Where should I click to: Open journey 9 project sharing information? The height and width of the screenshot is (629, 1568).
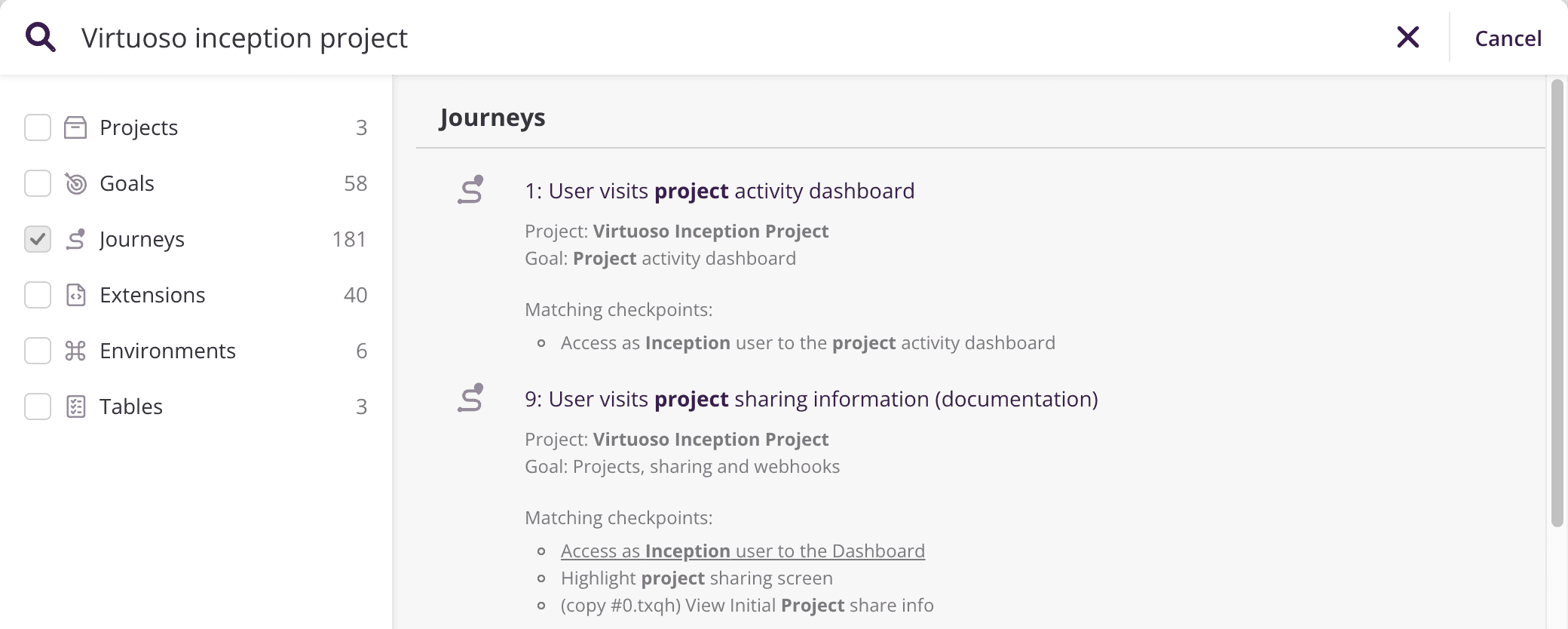(x=810, y=399)
